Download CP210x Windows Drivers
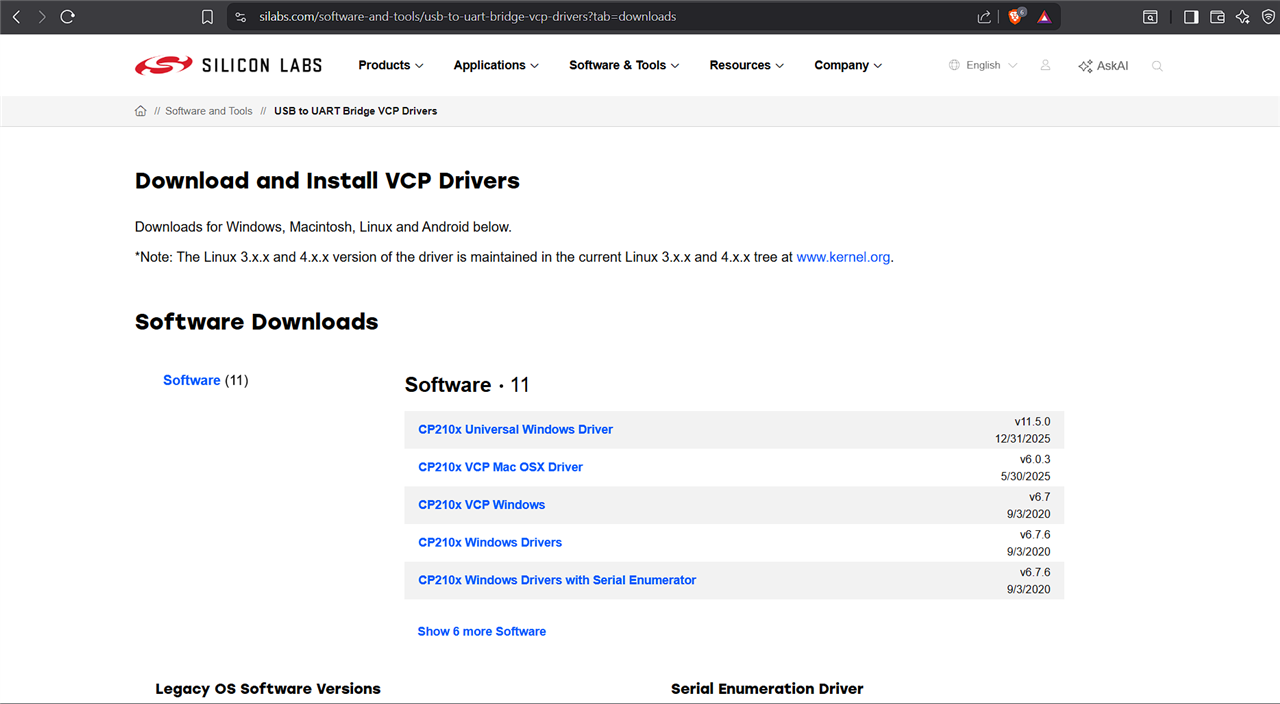 tap(490, 542)
